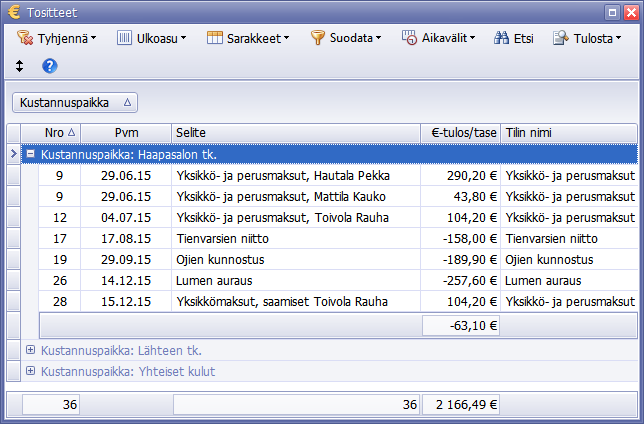This screenshot has height=424, width=644.
Task: Select the 'Tienvarsien niitto' Selite cell
Action: coord(296,238)
